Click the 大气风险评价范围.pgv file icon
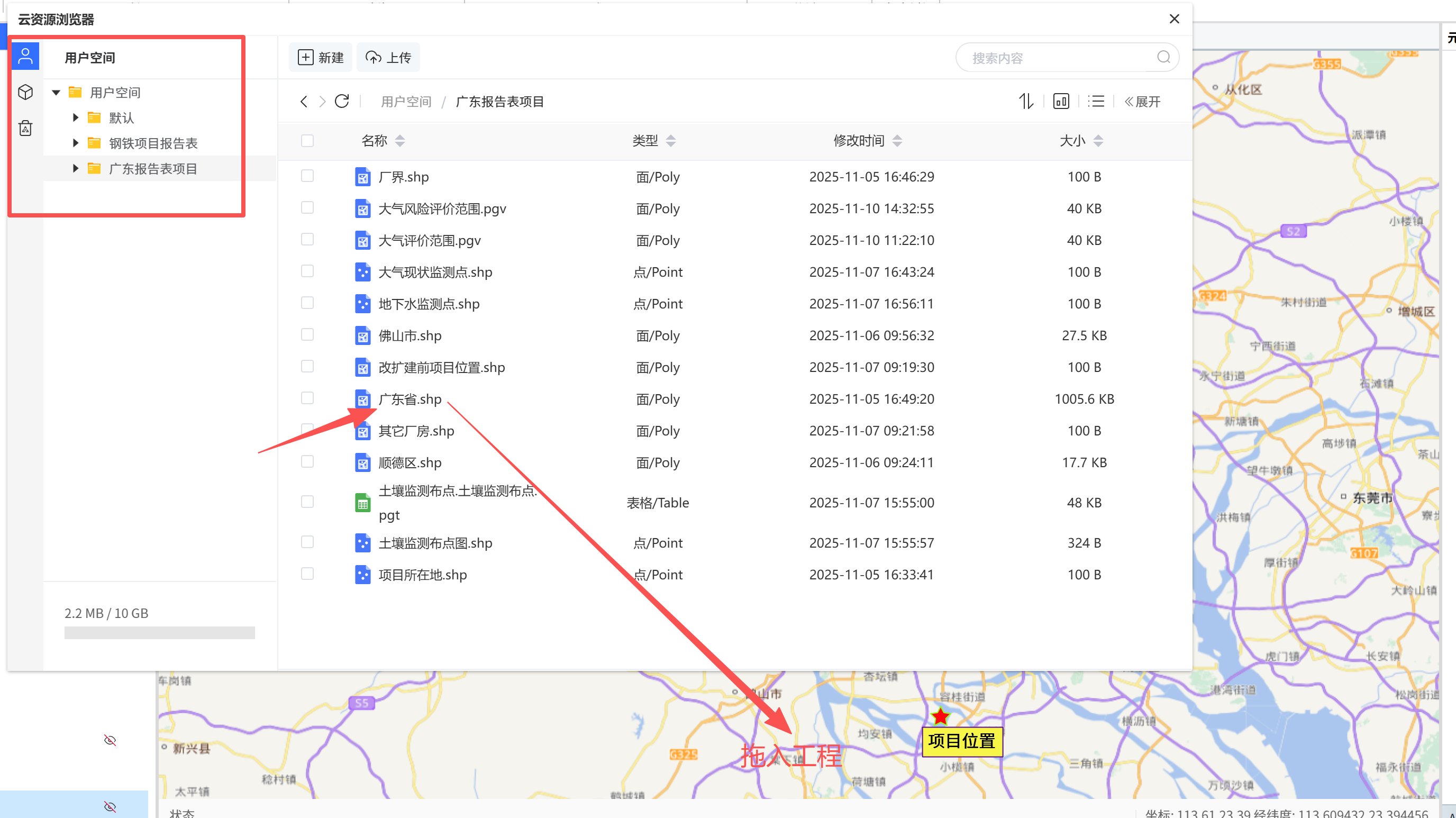This screenshot has width=1456, height=818. click(363, 208)
